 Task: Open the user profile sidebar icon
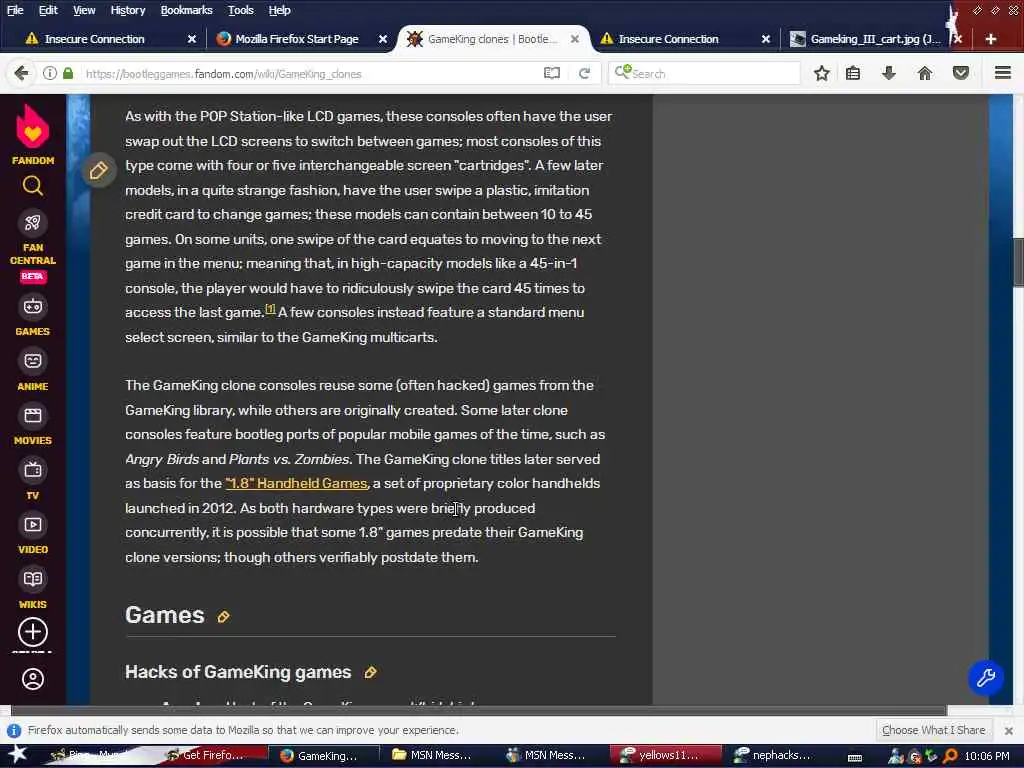pos(33,679)
